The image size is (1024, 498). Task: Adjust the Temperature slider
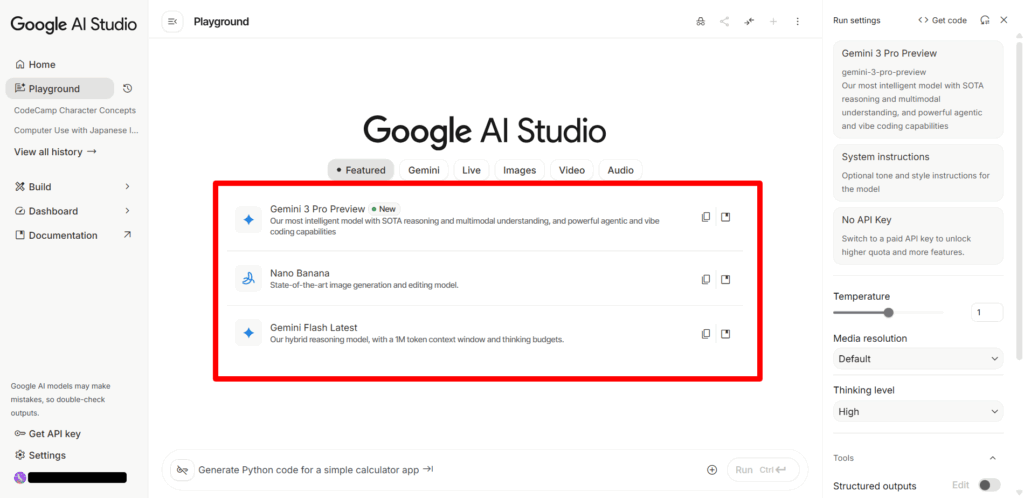tap(888, 313)
